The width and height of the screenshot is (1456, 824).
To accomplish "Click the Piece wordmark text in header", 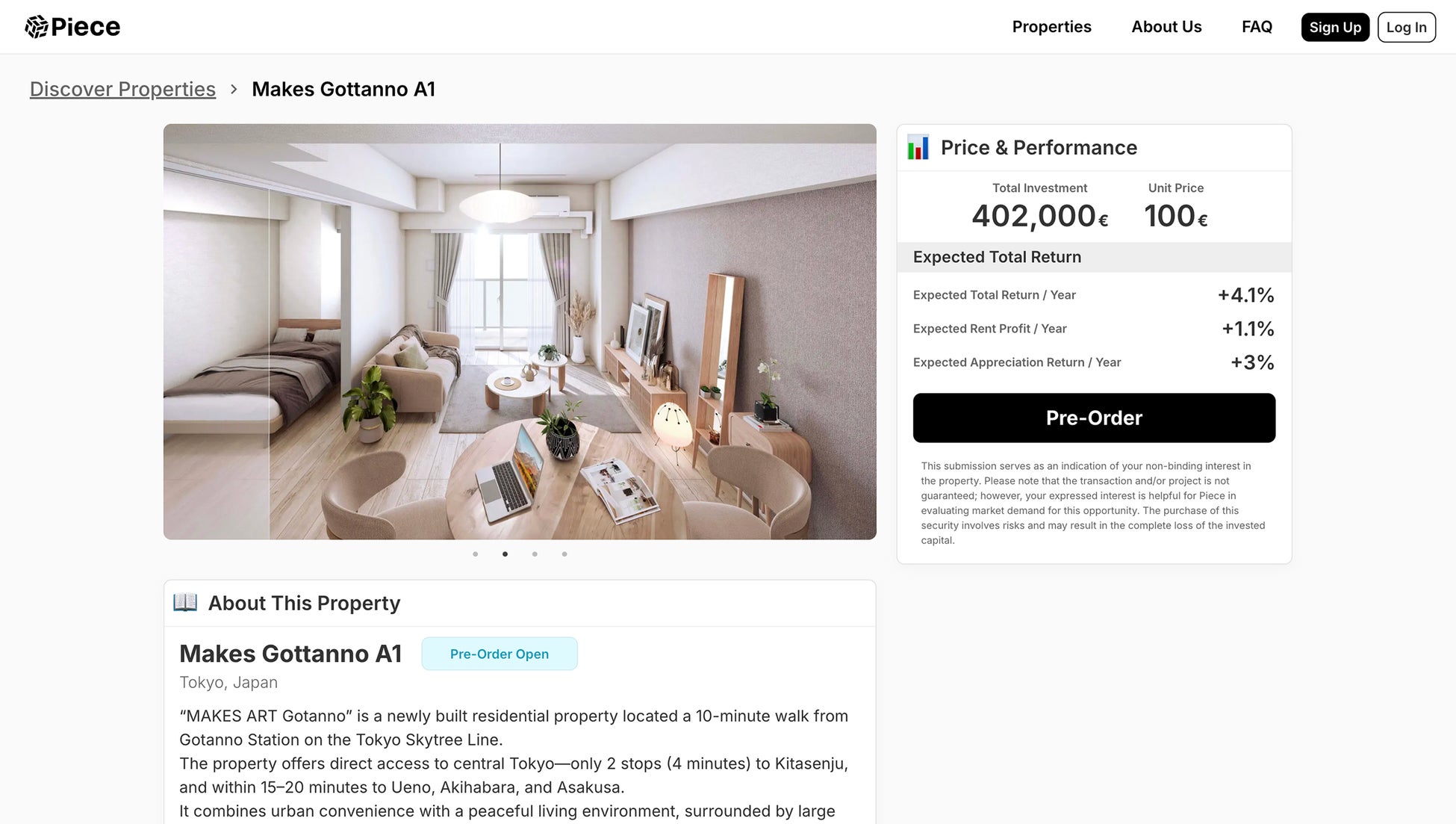I will tap(86, 27).
